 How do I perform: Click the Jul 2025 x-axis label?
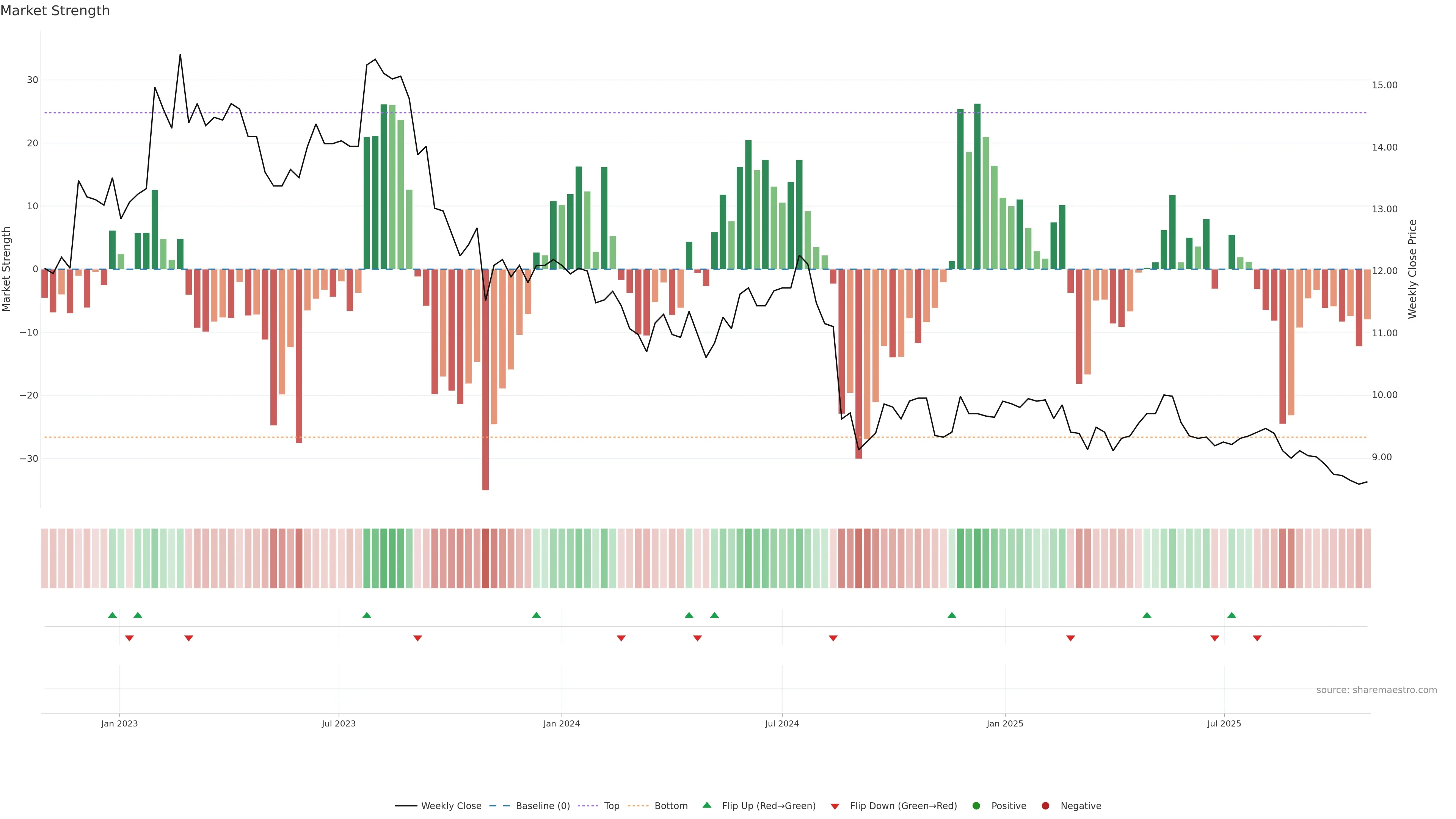1224,723
